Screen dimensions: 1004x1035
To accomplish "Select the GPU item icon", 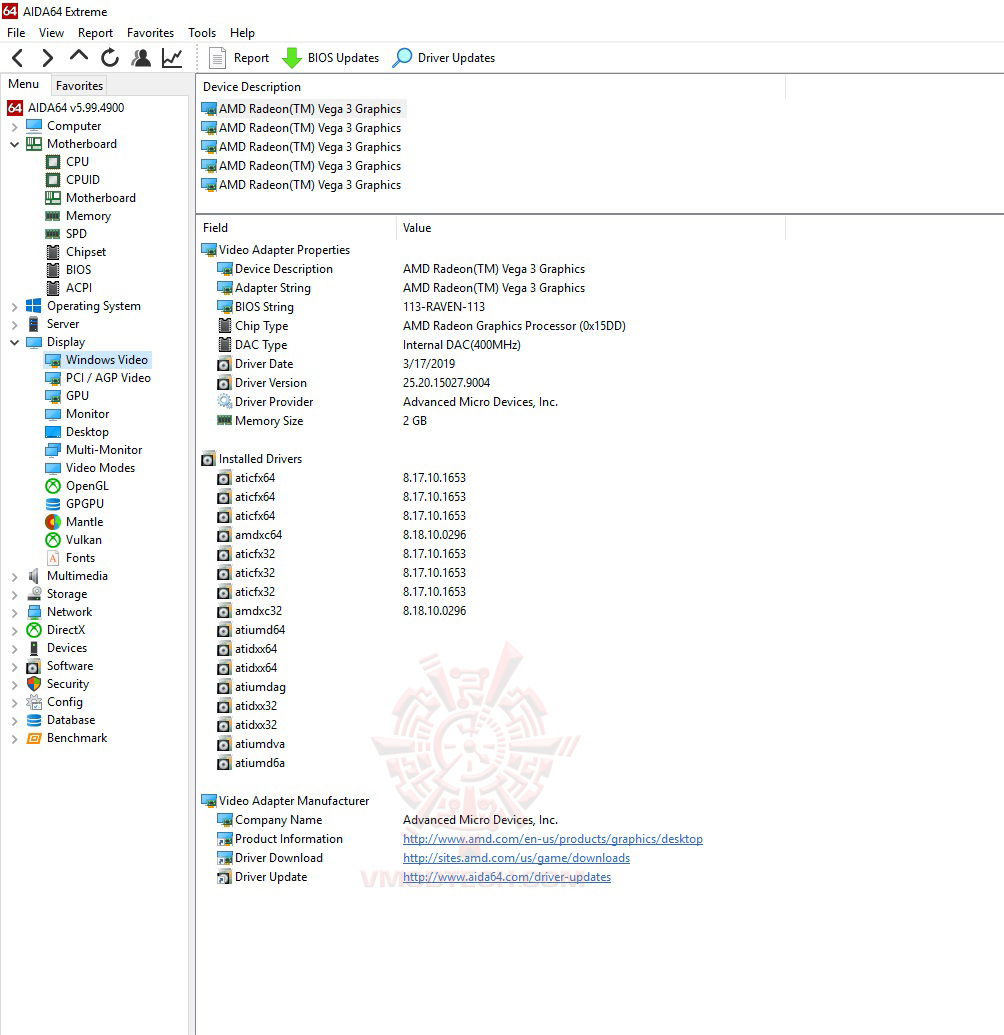I will tap(53, 396).
